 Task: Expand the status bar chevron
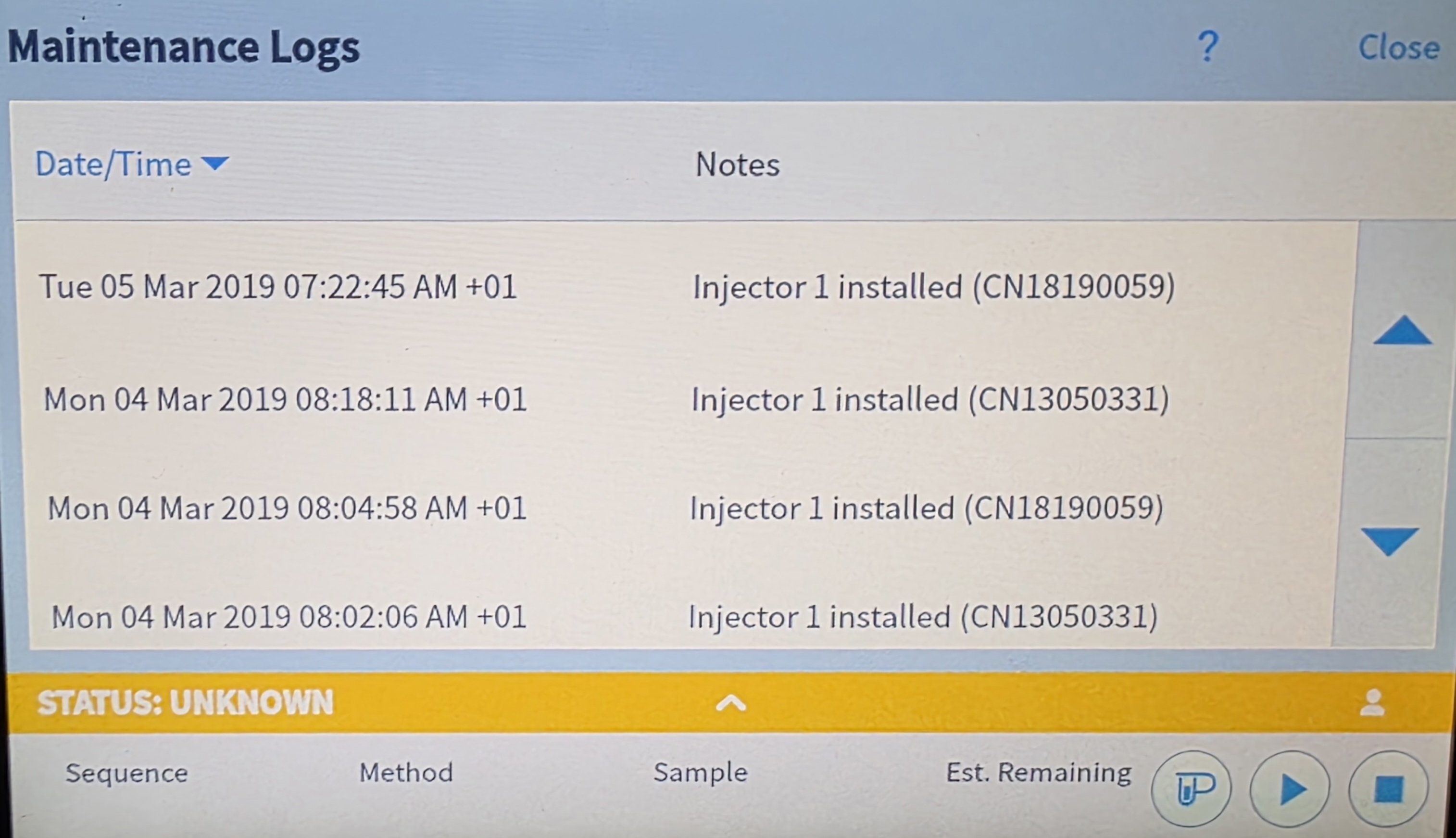coord(730,703)
